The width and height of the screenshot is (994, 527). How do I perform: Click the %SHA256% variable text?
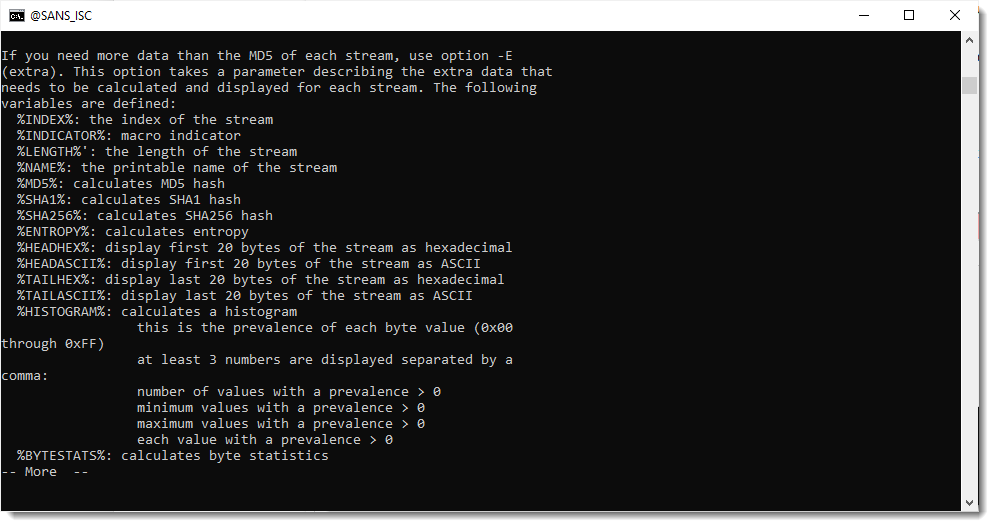click(52, 216)
